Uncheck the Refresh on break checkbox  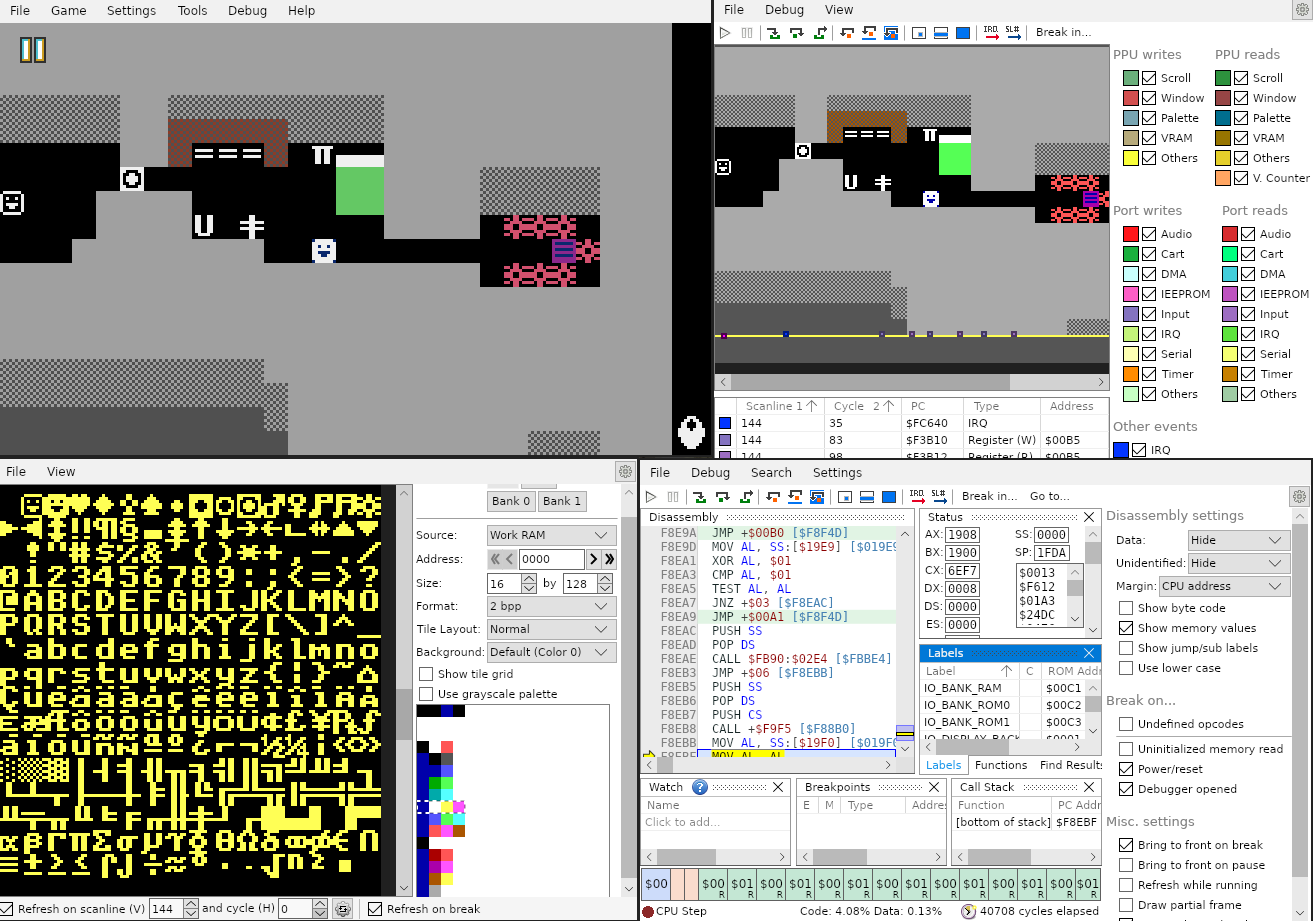click(x=375, y=909)
